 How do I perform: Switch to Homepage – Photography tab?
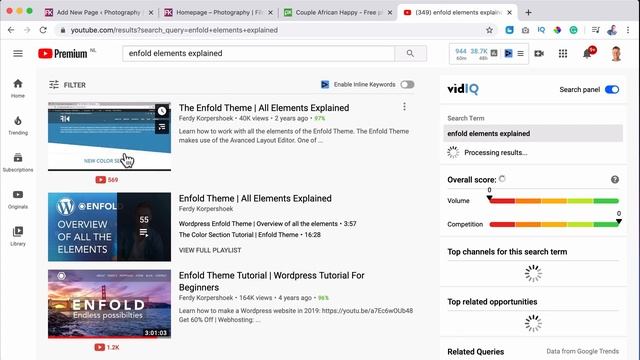click(x=219, y=13)
